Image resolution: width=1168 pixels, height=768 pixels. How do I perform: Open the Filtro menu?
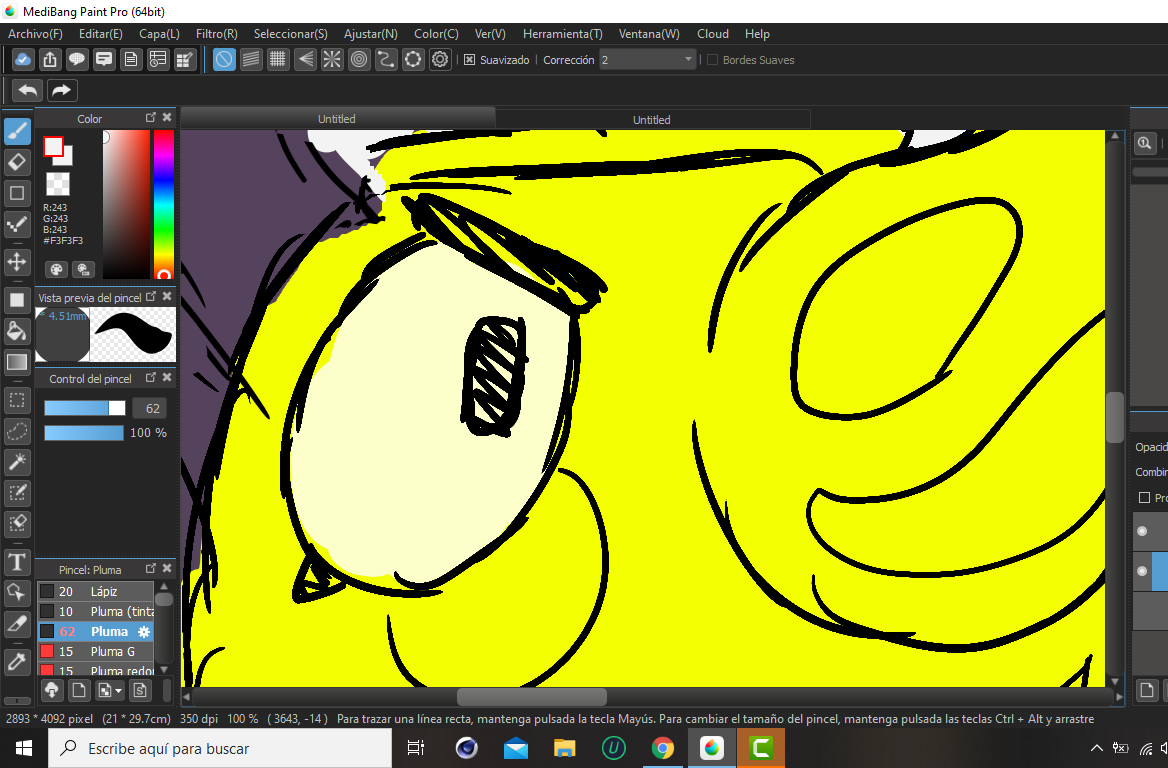click(216, 34)
